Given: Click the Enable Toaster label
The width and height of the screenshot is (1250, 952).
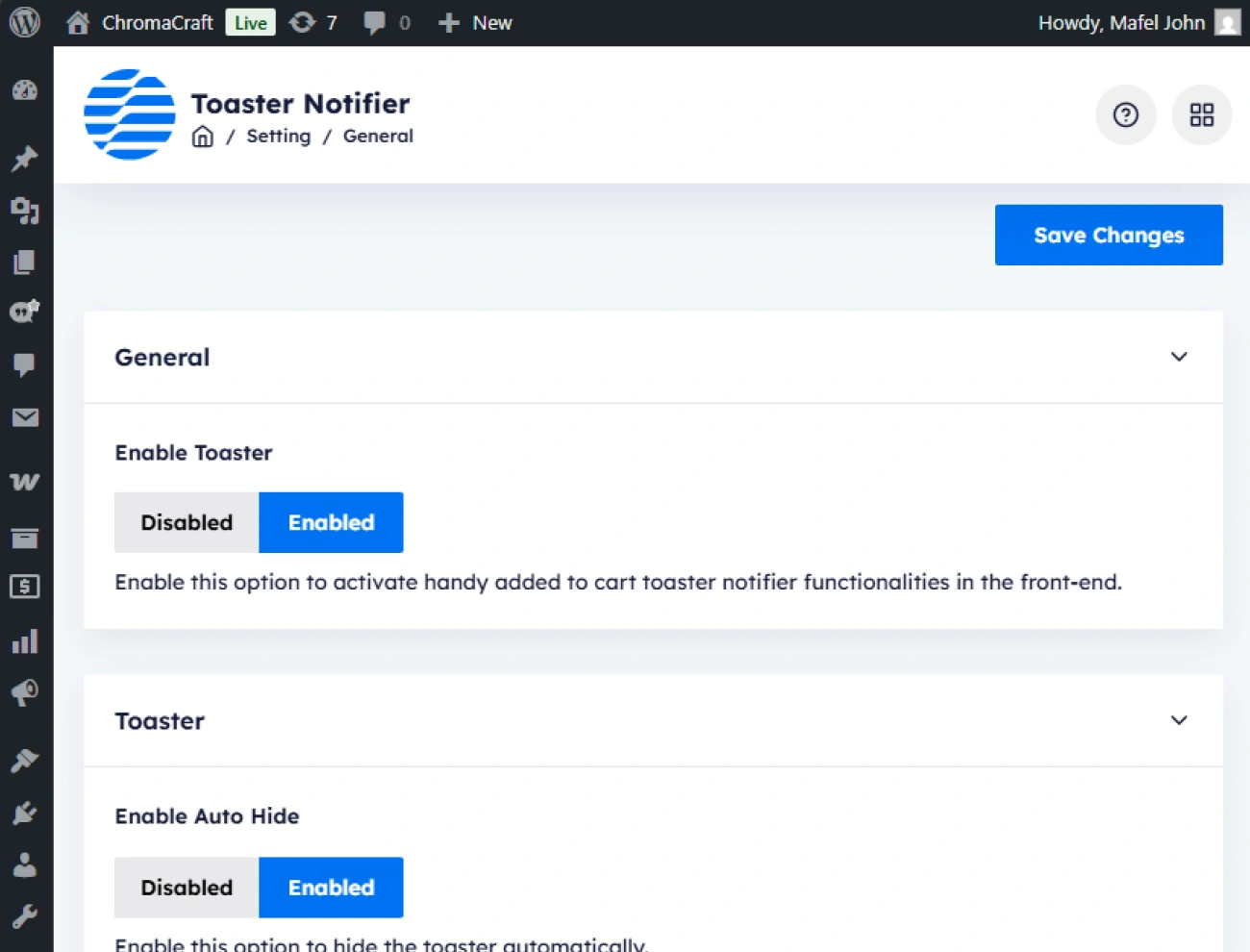Looking at the screenshot, I should (x=193, y=453).
